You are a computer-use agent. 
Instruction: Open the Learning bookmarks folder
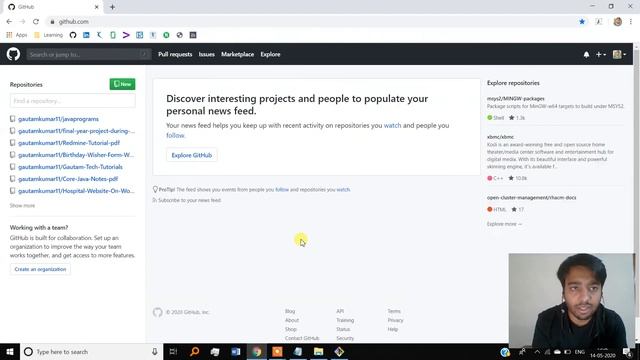tap(49, 35)
